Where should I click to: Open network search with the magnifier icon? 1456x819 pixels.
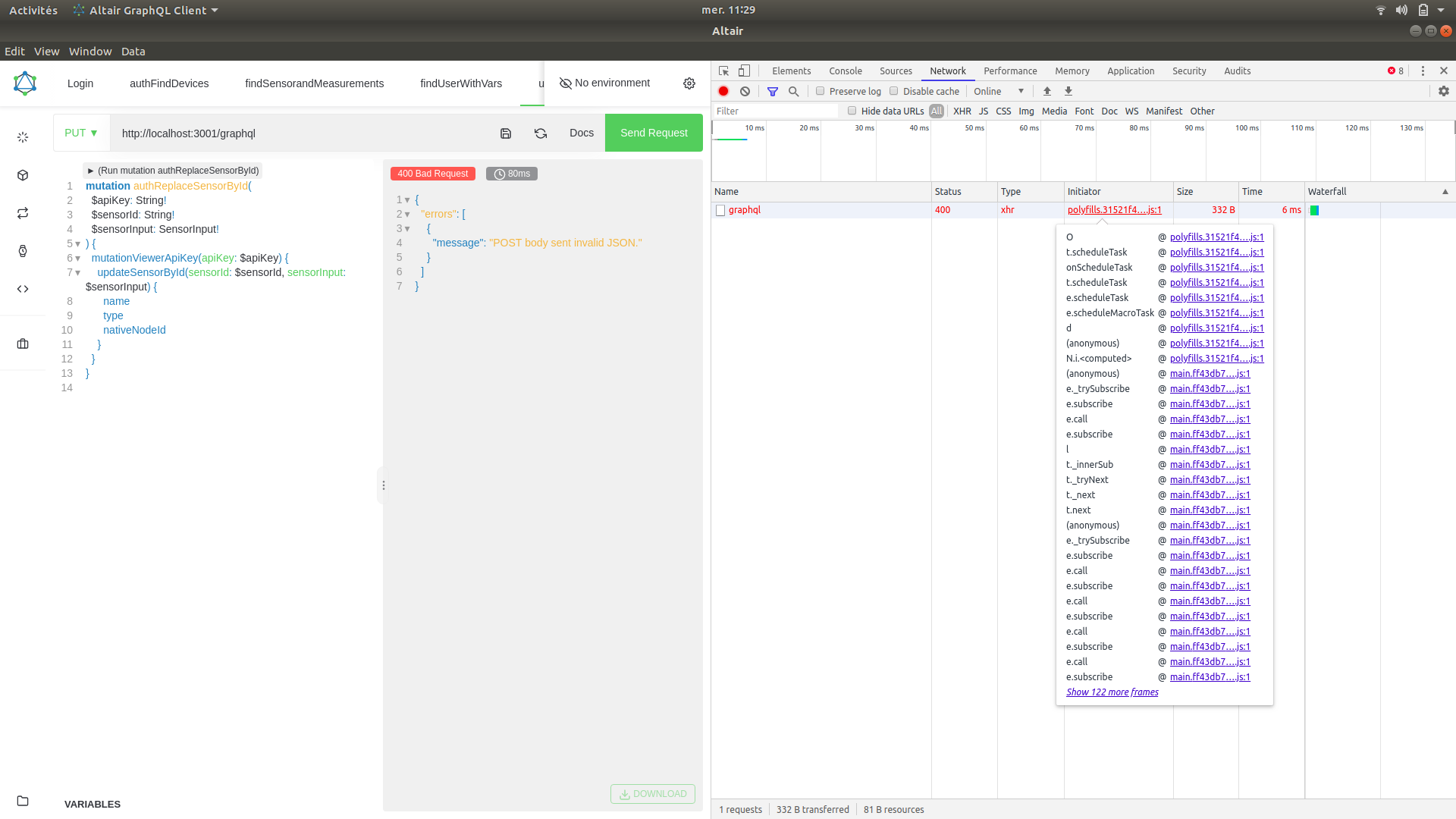tap(793, 91)
